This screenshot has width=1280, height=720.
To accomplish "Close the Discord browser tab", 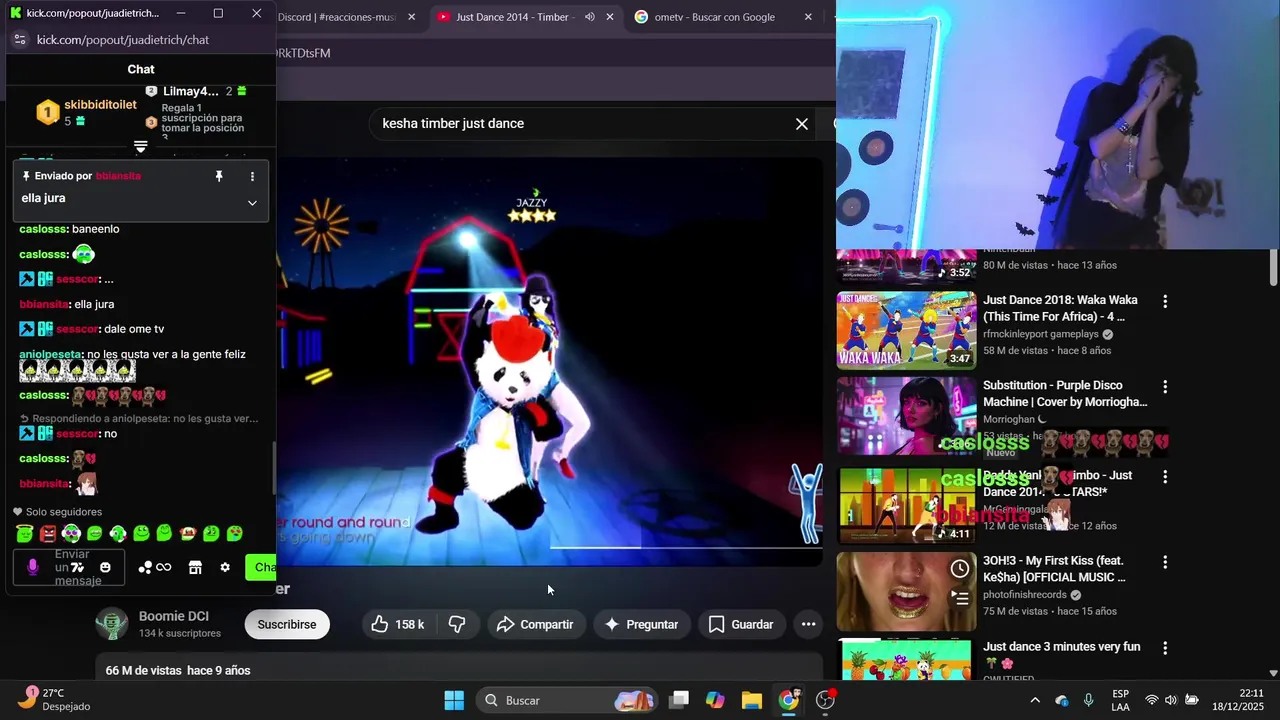I will [x=411, y=17].
